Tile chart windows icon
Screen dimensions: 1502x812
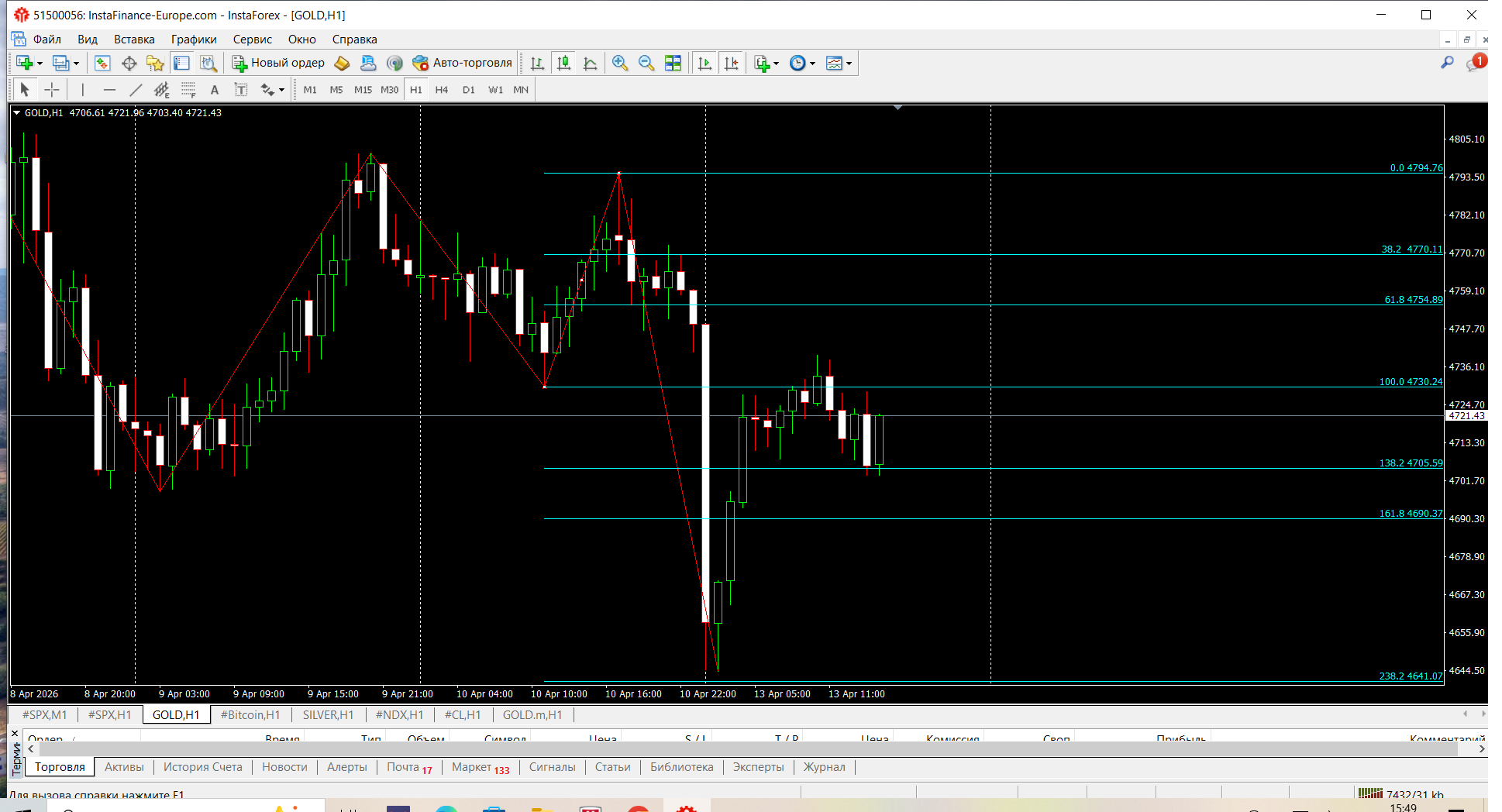click(x=673, y=64)
